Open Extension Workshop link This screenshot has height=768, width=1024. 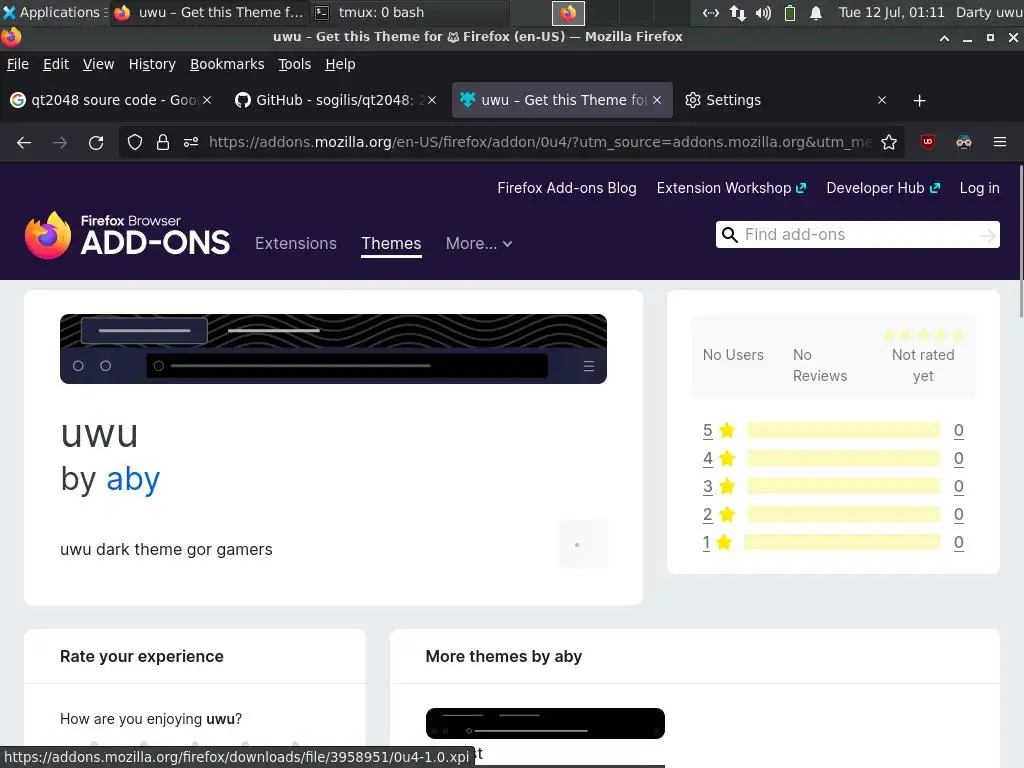(731, 188)
